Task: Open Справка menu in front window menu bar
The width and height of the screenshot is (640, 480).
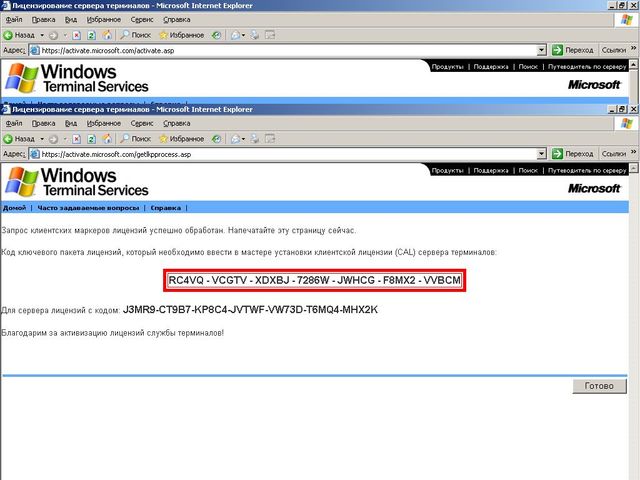Action: point(176,123)
